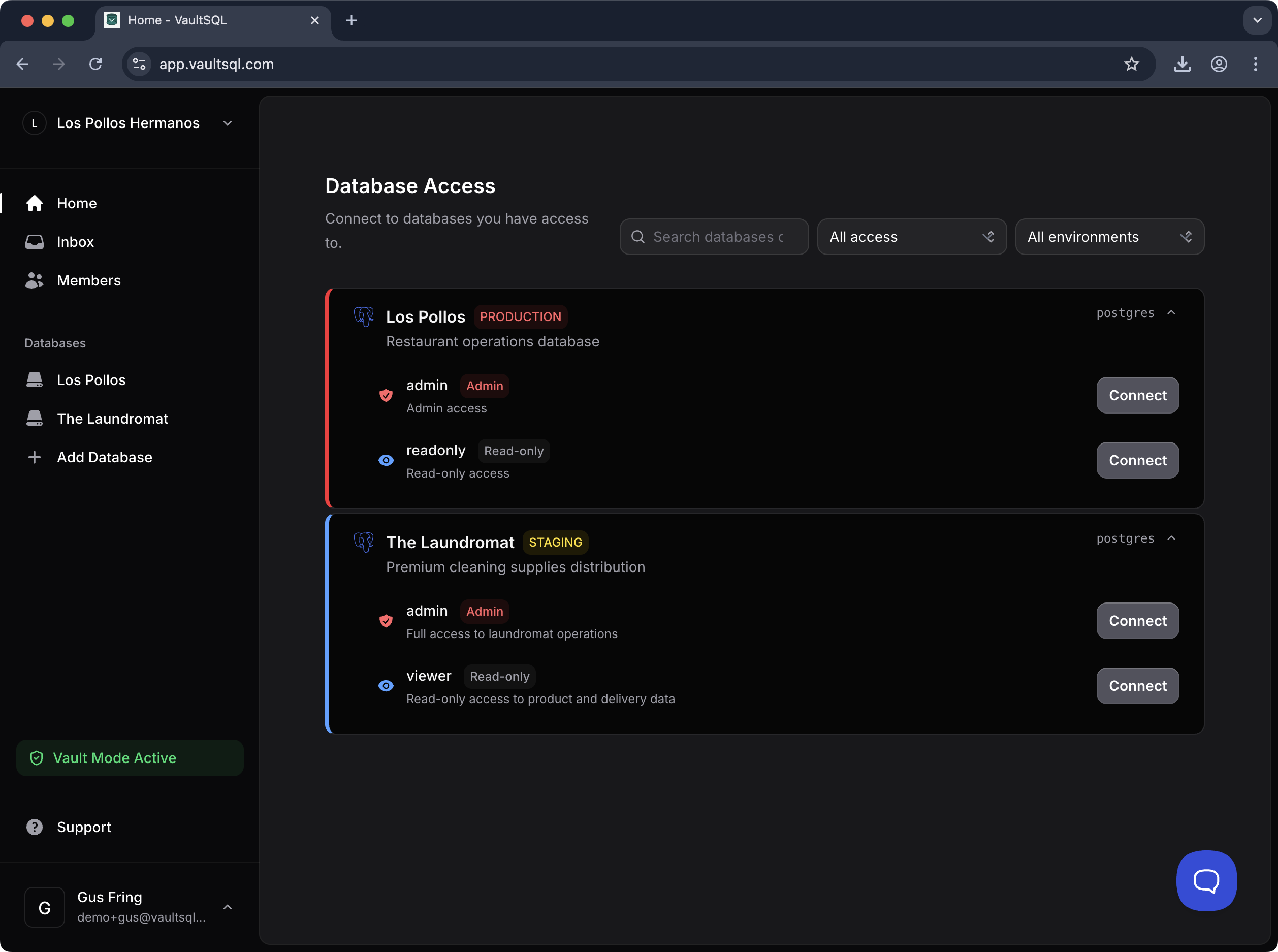Click the address bar URL

[217, 64]
